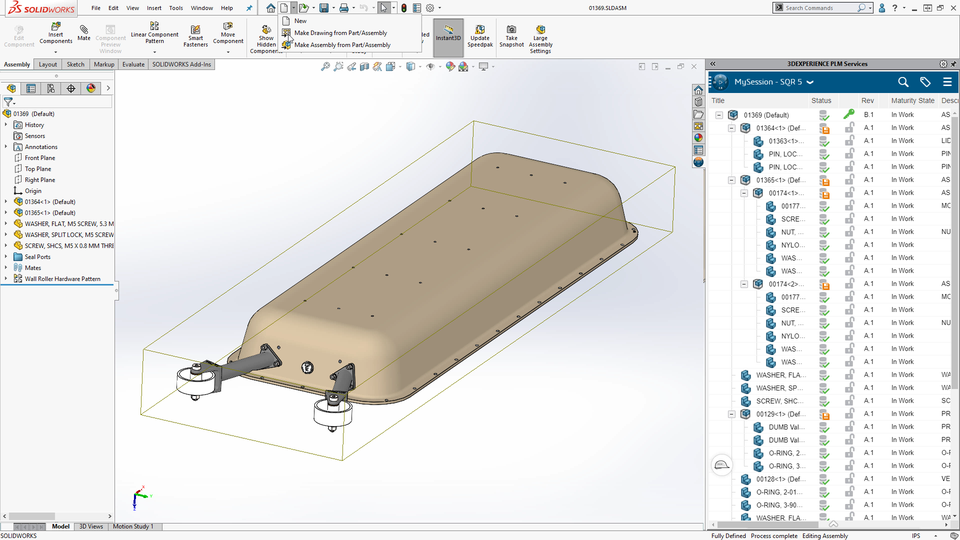The height and width of the screenshot is (540, 960).
Task: Click the tag icon in MySession panel
Action: point(925,81)
